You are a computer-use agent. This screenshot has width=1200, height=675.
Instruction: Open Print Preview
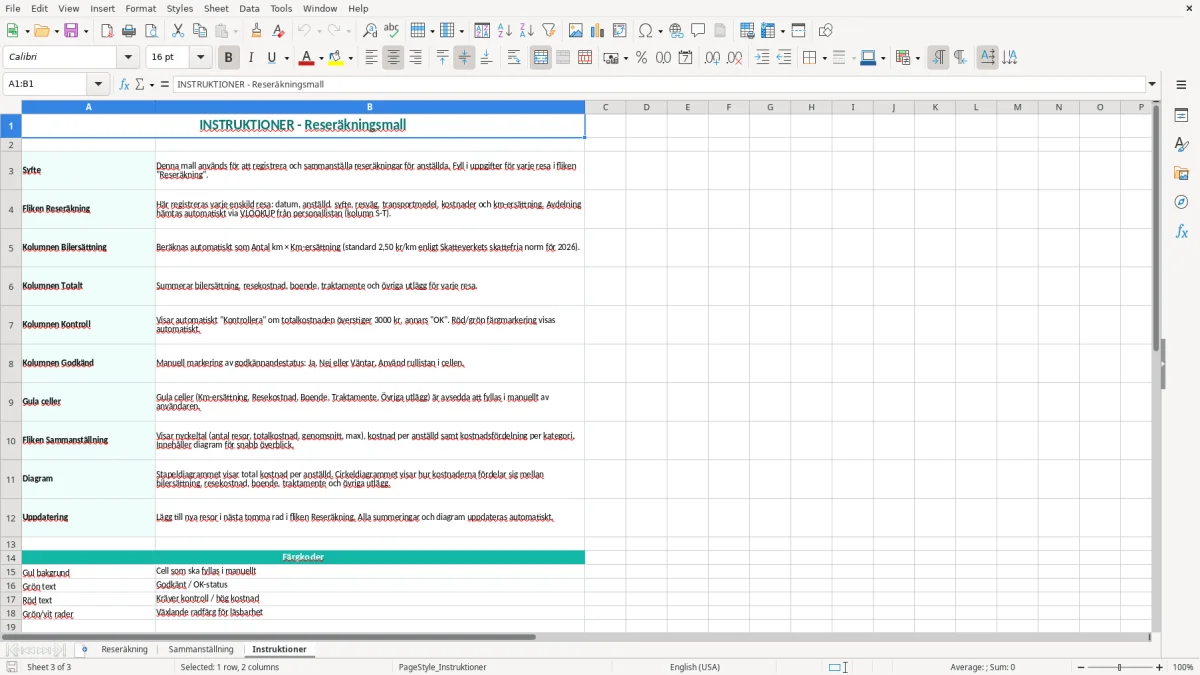150,31
